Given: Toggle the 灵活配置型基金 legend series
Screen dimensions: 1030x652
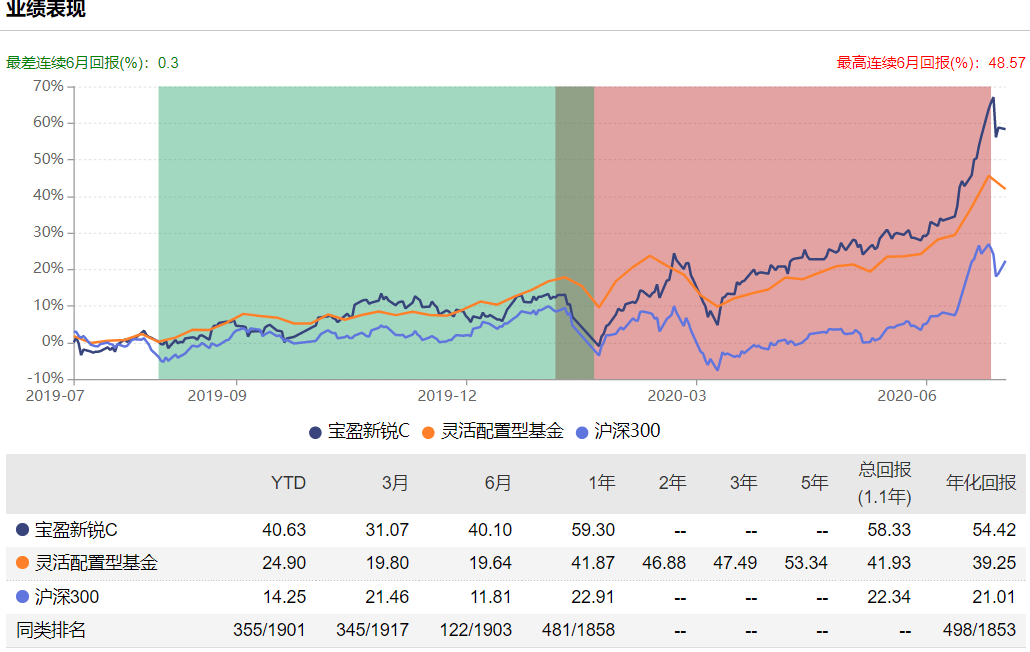Looking at the screenshot, I should [x=493, y=431].
